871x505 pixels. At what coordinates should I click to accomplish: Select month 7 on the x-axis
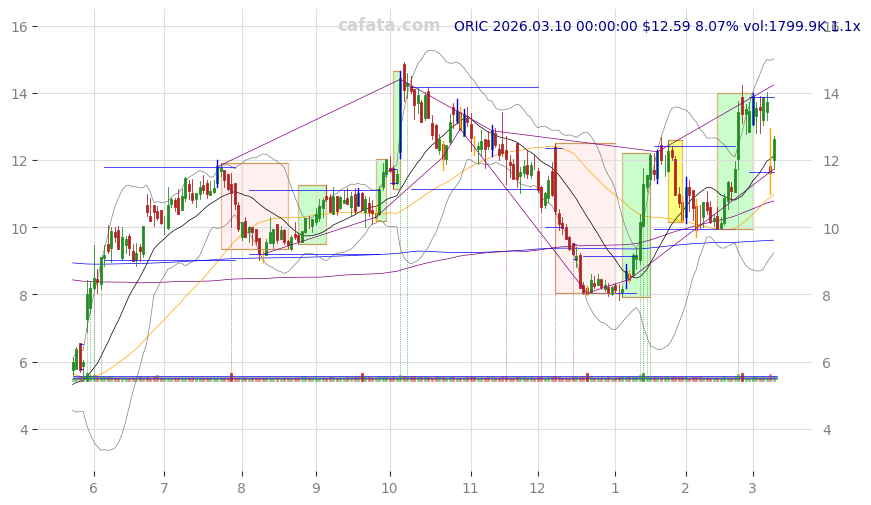pos(164,488)
